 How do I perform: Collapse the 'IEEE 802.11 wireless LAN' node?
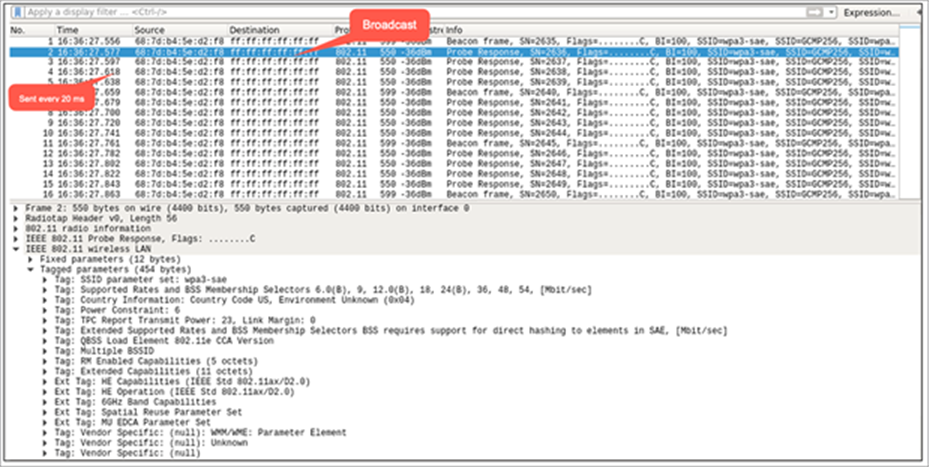[16, 249]
